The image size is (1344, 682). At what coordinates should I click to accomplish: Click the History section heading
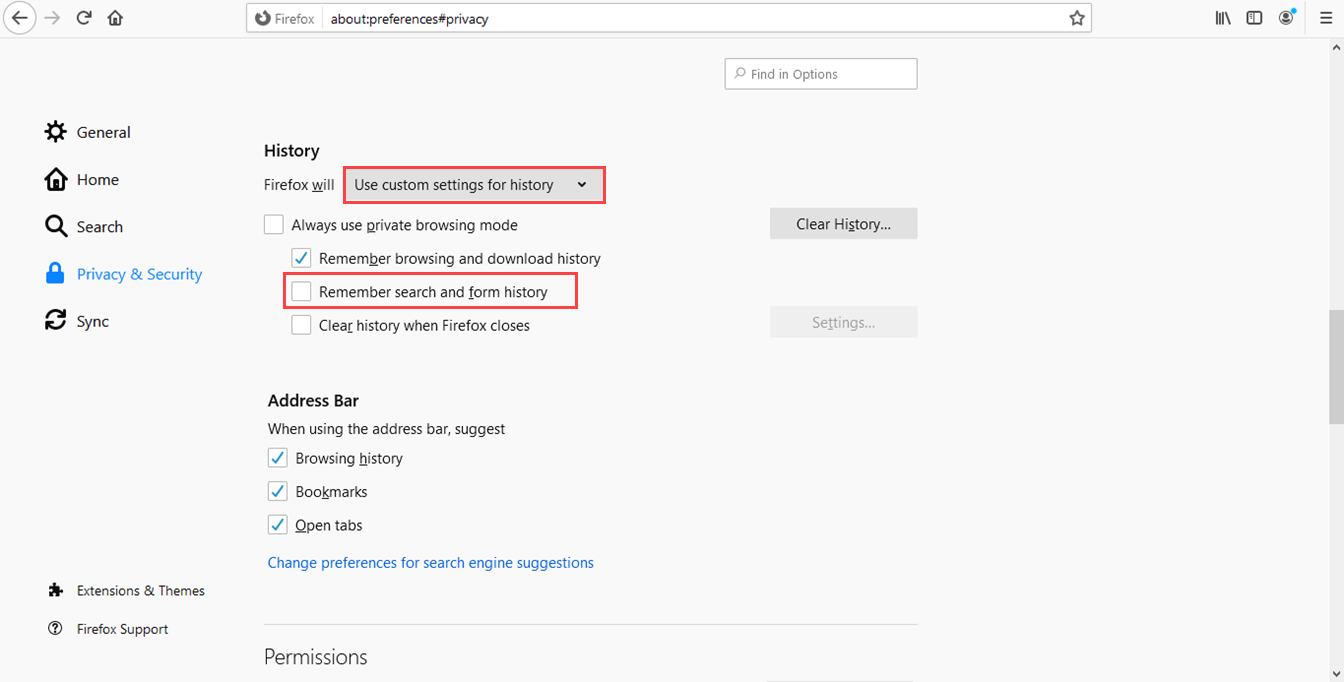pos(292,150)
